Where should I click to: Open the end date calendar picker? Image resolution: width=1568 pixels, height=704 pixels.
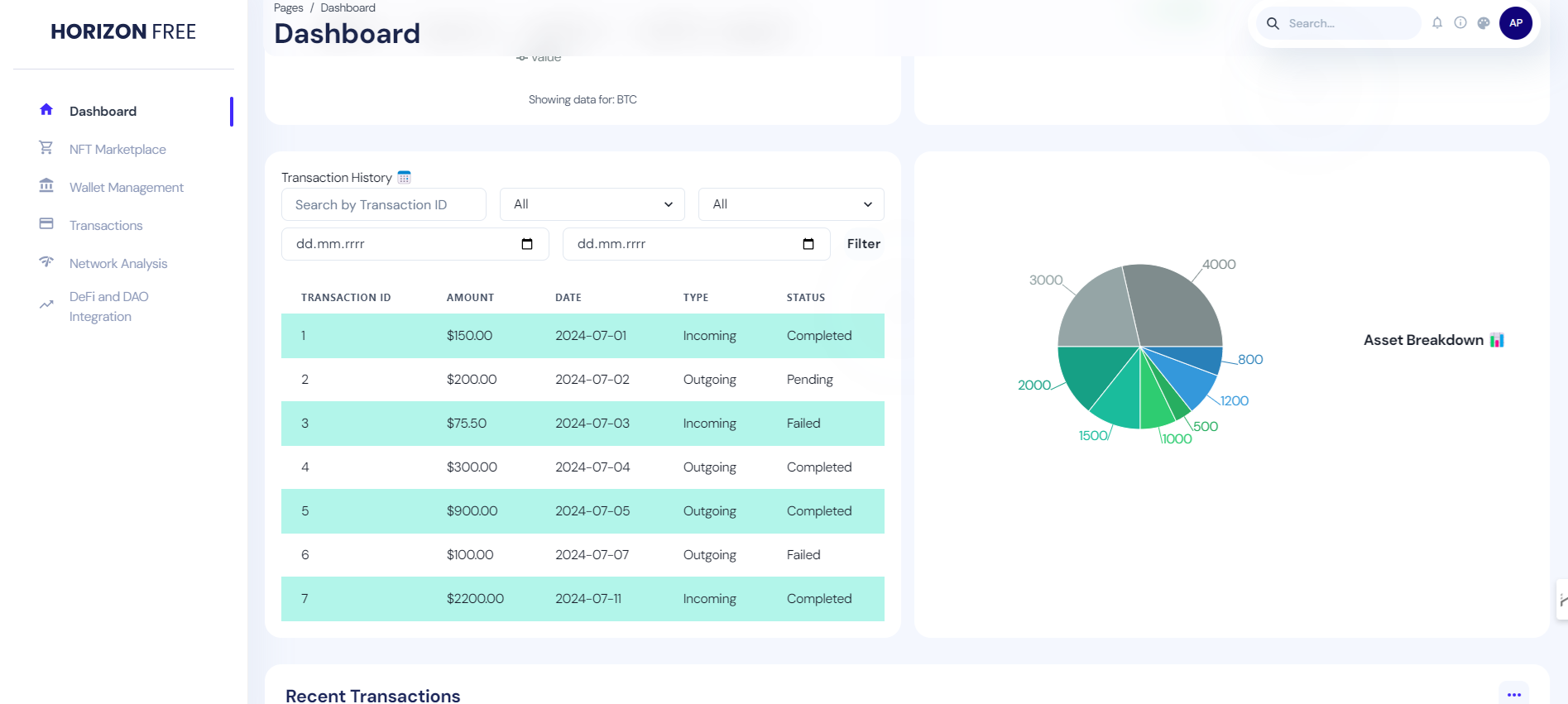pos(808,244)
